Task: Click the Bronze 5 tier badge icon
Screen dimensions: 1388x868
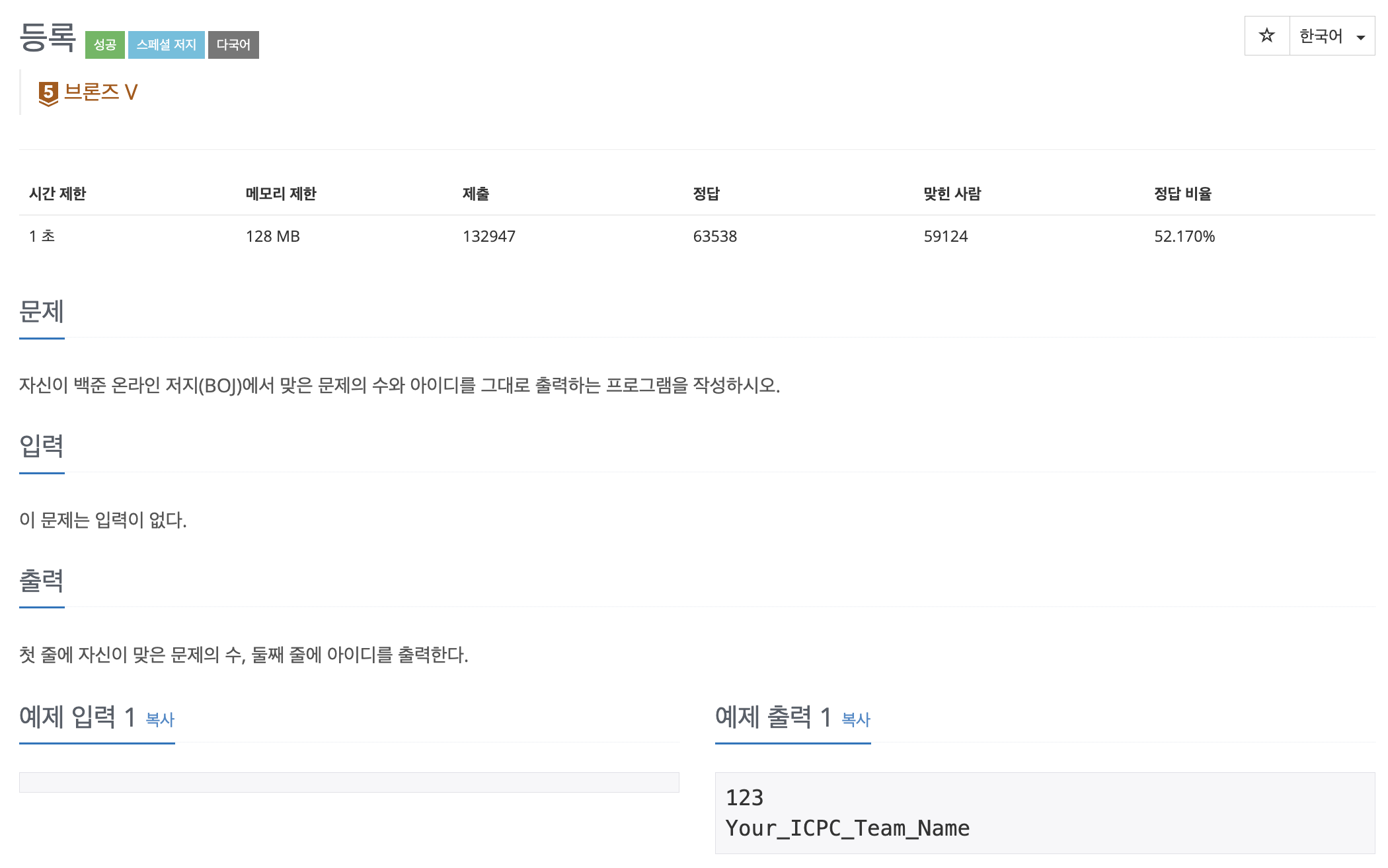Action: point(48,94)
